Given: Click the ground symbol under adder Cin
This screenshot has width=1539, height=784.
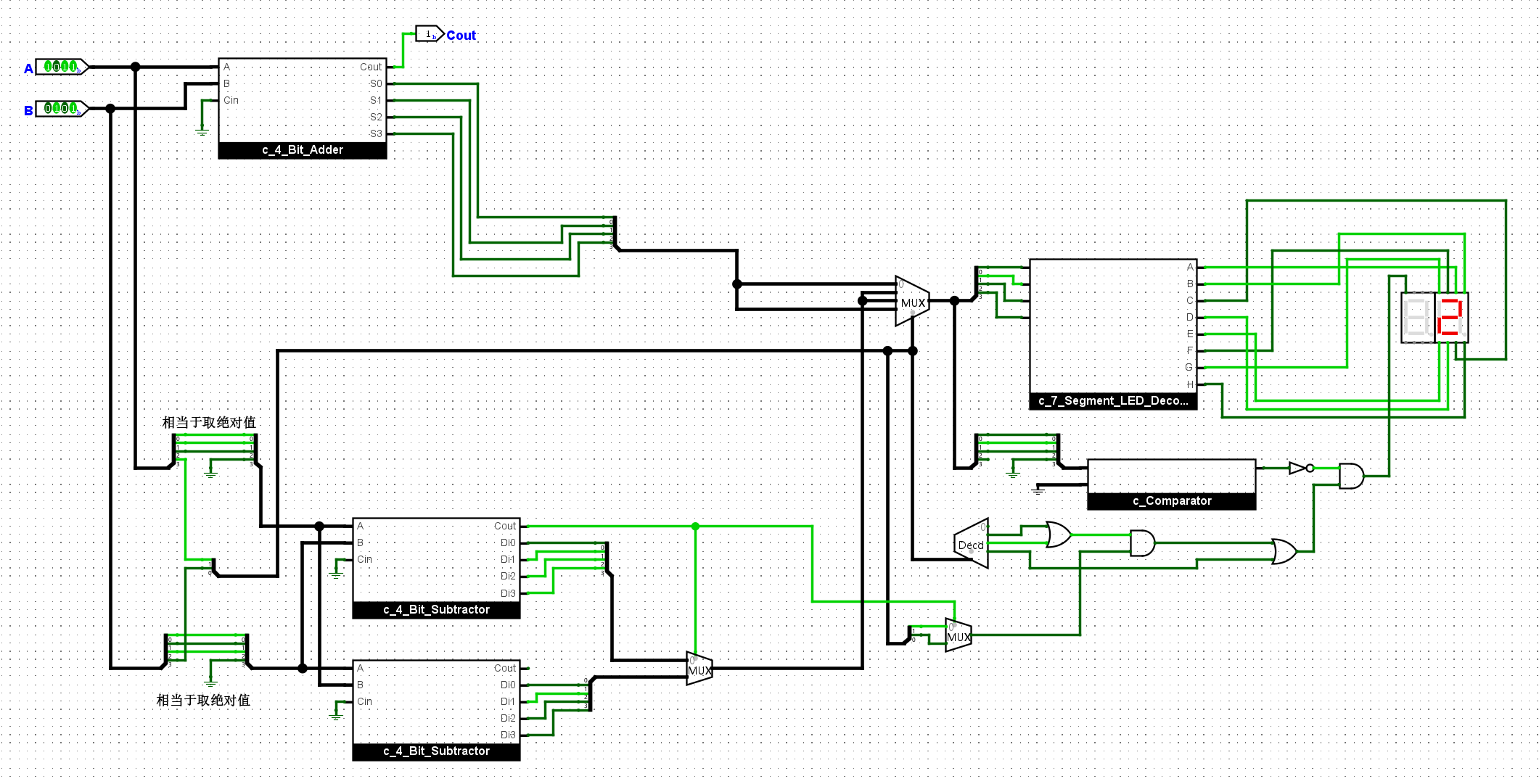Looking at the screenshot, I should 202,131.
